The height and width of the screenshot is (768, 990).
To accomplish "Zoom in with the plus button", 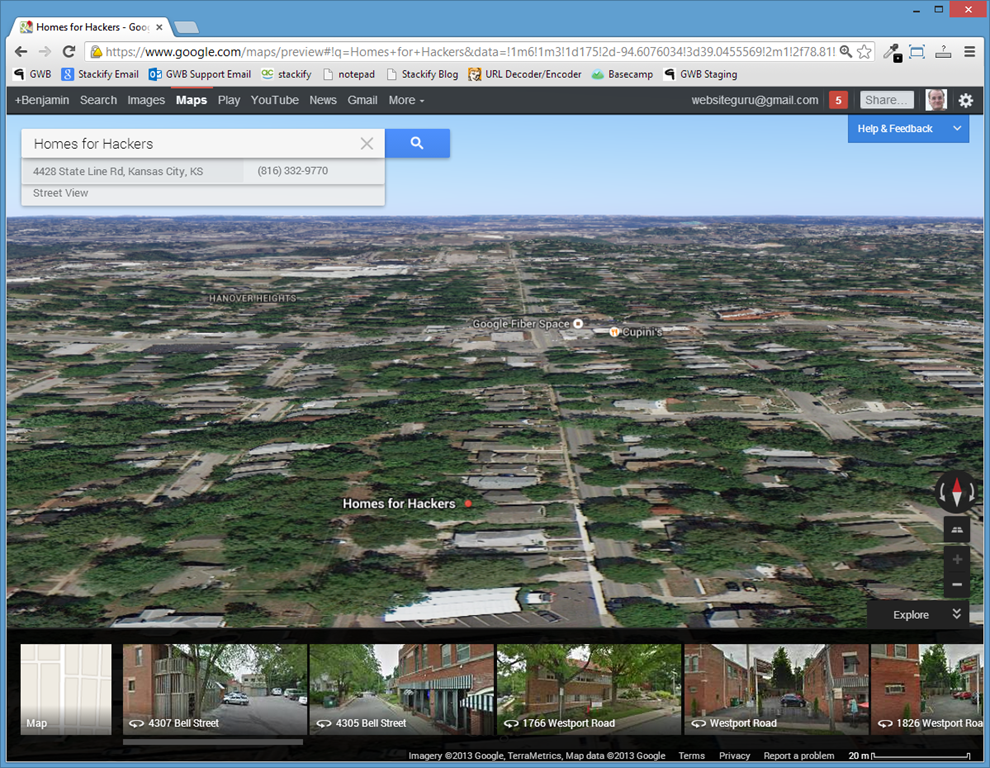I will pyautogui.click(x=957, y=560).
